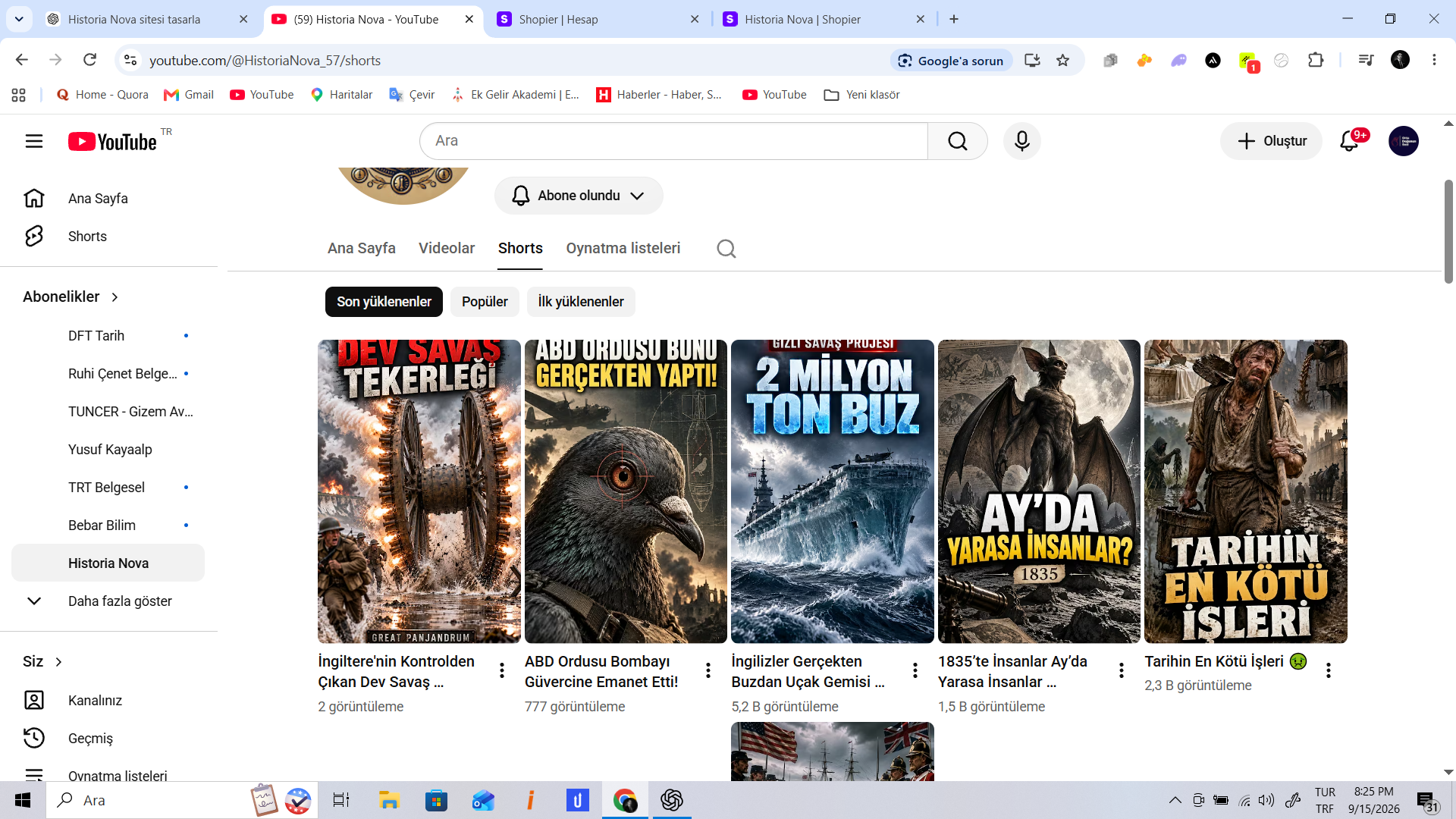Show hidden system tray icons
This screenshot has height=819, width=1456.
tap(1175, 800)
